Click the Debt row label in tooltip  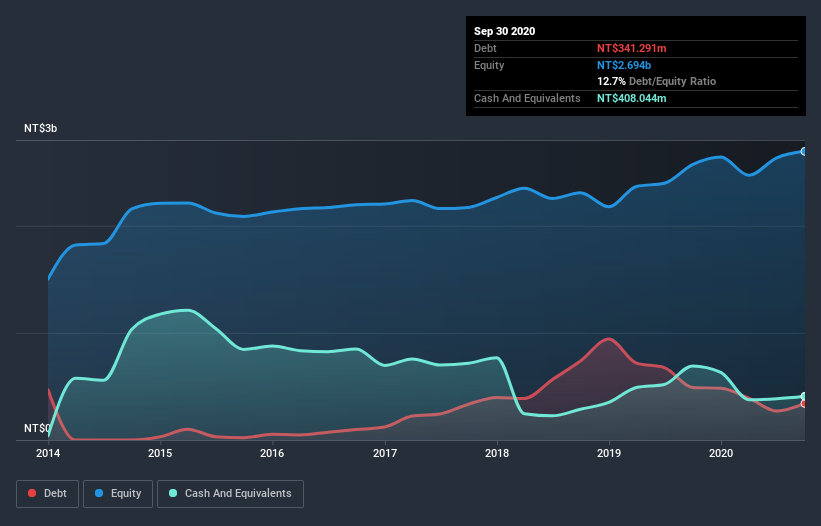point(485,48)
